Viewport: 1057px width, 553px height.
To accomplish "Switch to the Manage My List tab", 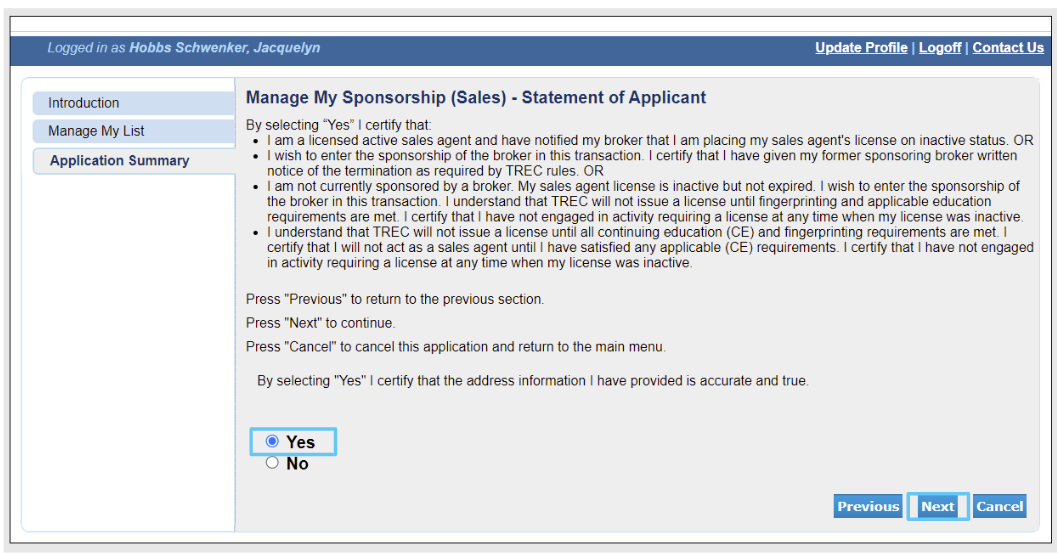I will click(x=133, y=131).
